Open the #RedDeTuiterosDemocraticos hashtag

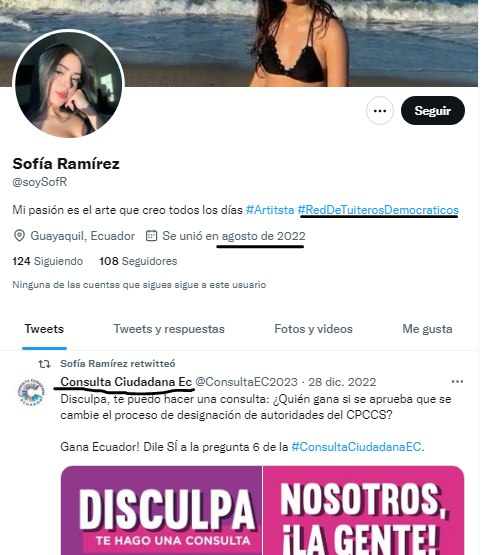[x=378, y=210]
